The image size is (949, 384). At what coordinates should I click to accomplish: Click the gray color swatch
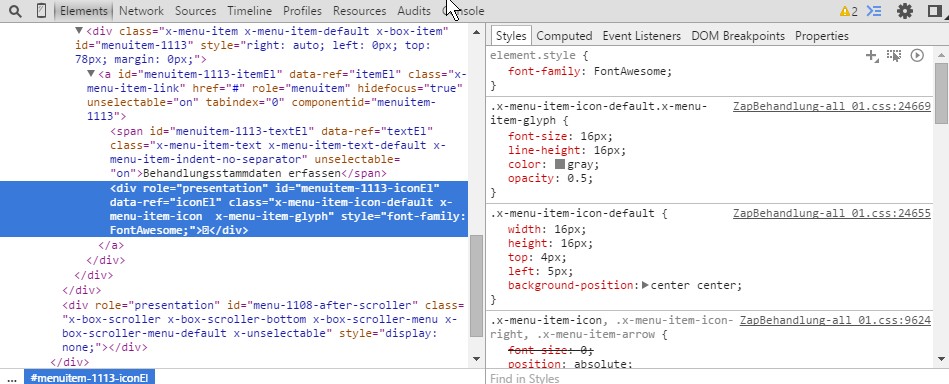[x=560, y=164]
